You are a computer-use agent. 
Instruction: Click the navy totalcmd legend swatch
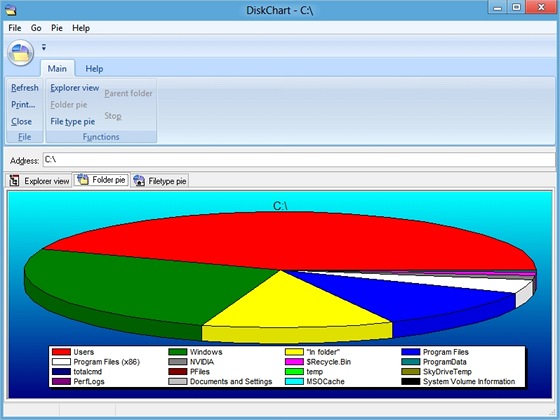(x=61, y=371)
